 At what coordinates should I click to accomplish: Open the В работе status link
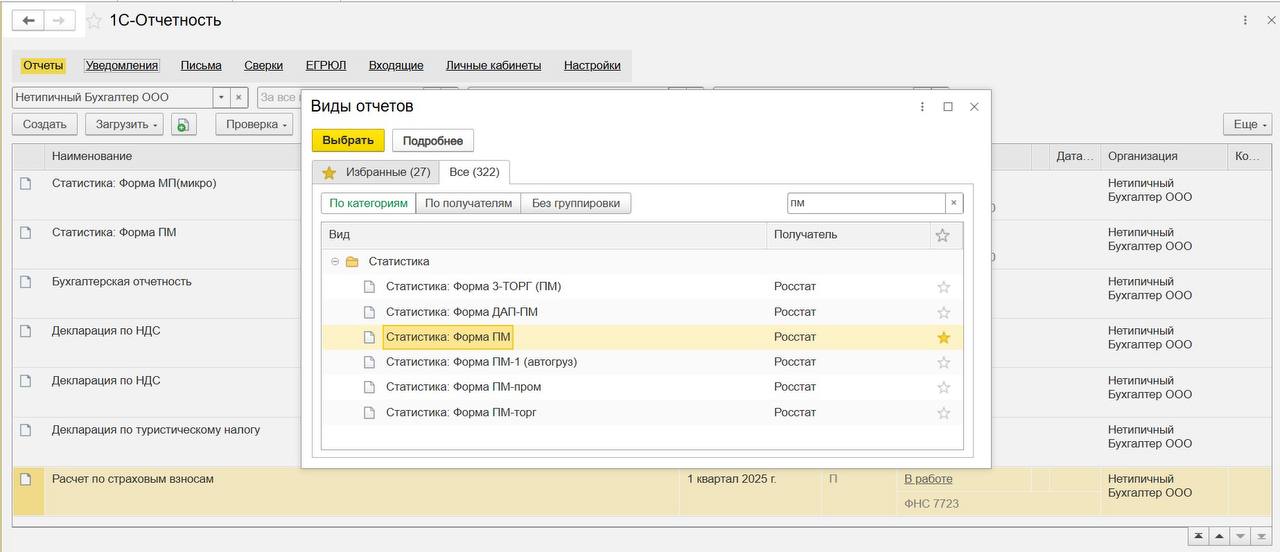(x=928, y=479)
